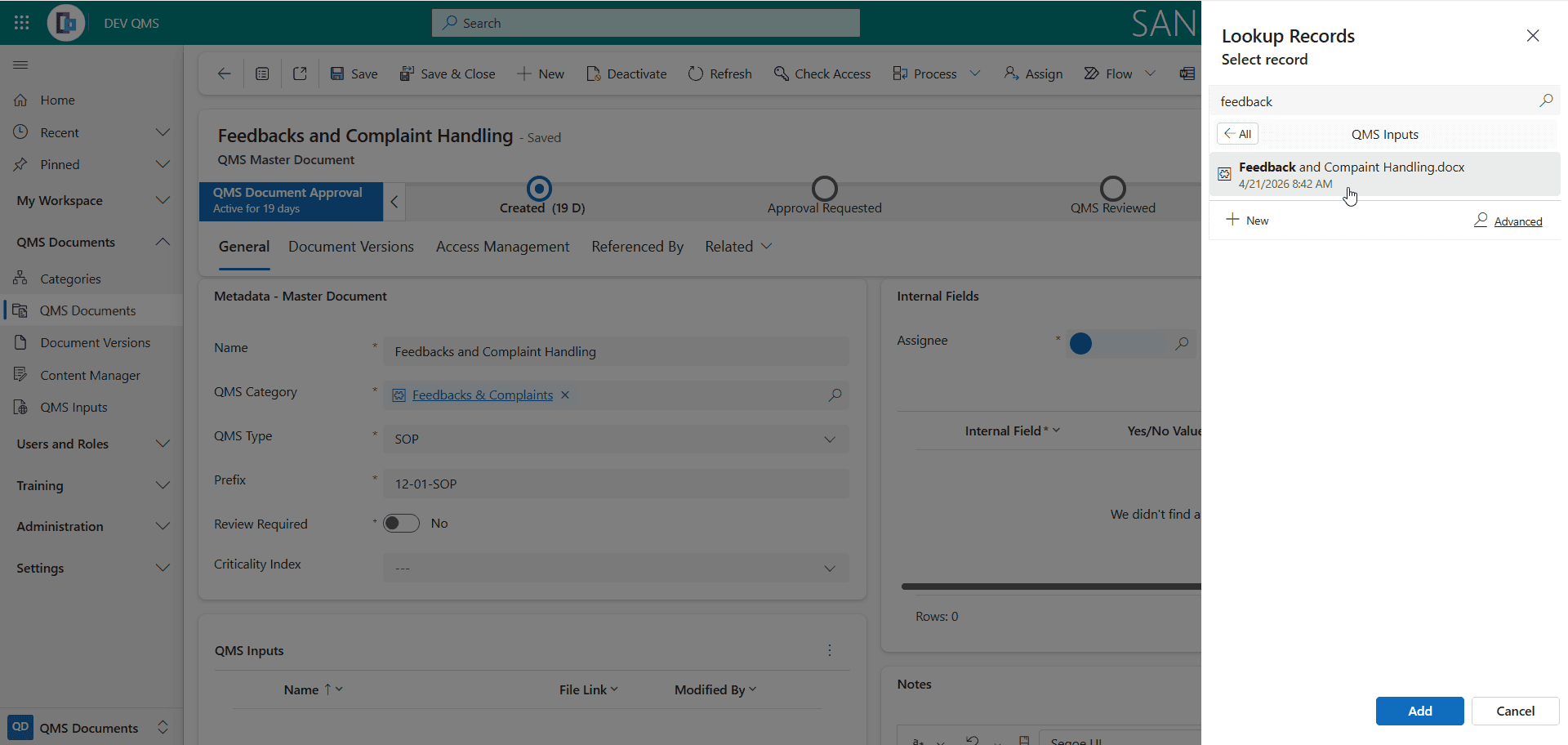Open the Criticality Index dropdown
The image size is (1568, 745).
[616, 569]
